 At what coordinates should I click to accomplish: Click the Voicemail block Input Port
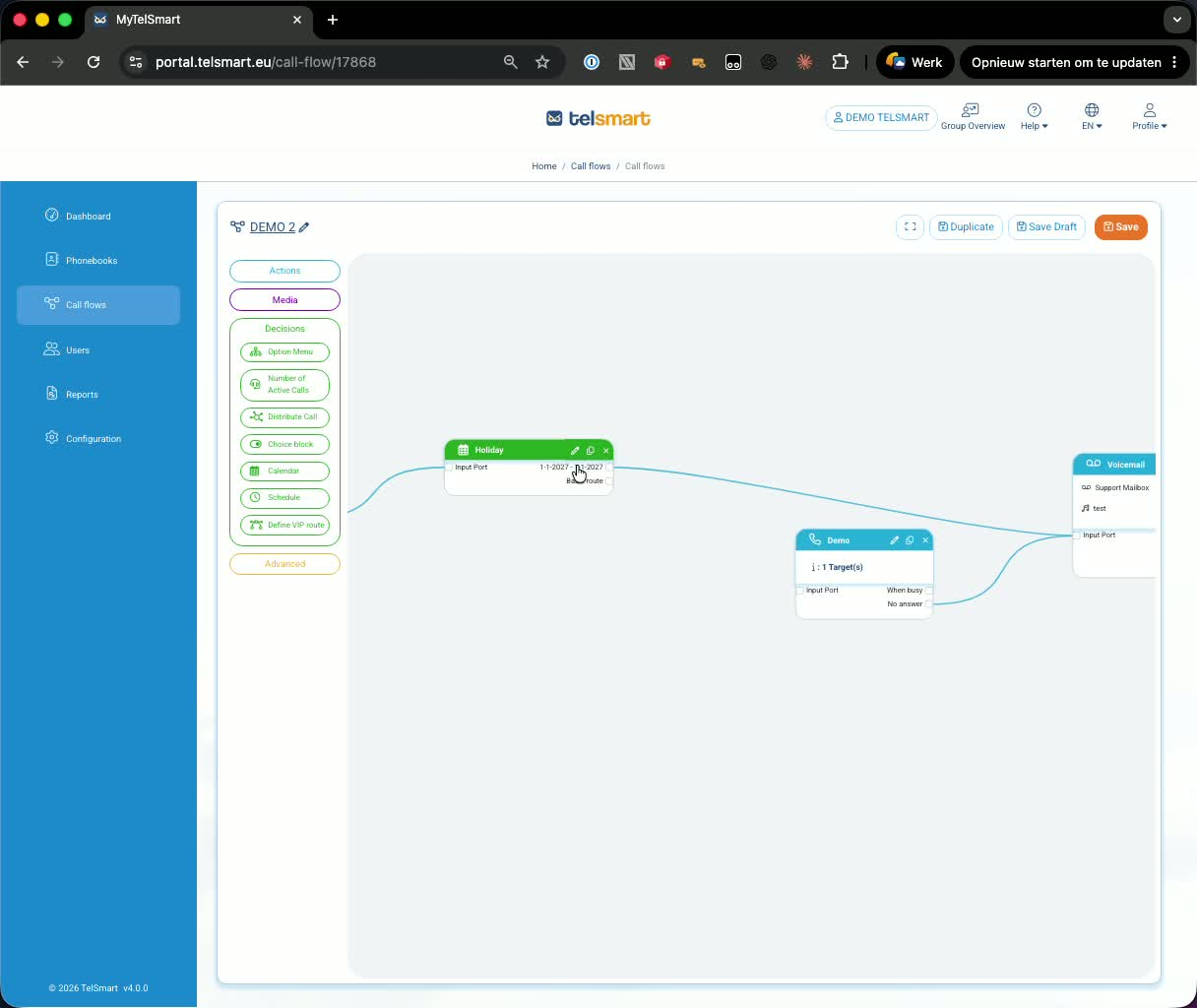(1078, 535)
